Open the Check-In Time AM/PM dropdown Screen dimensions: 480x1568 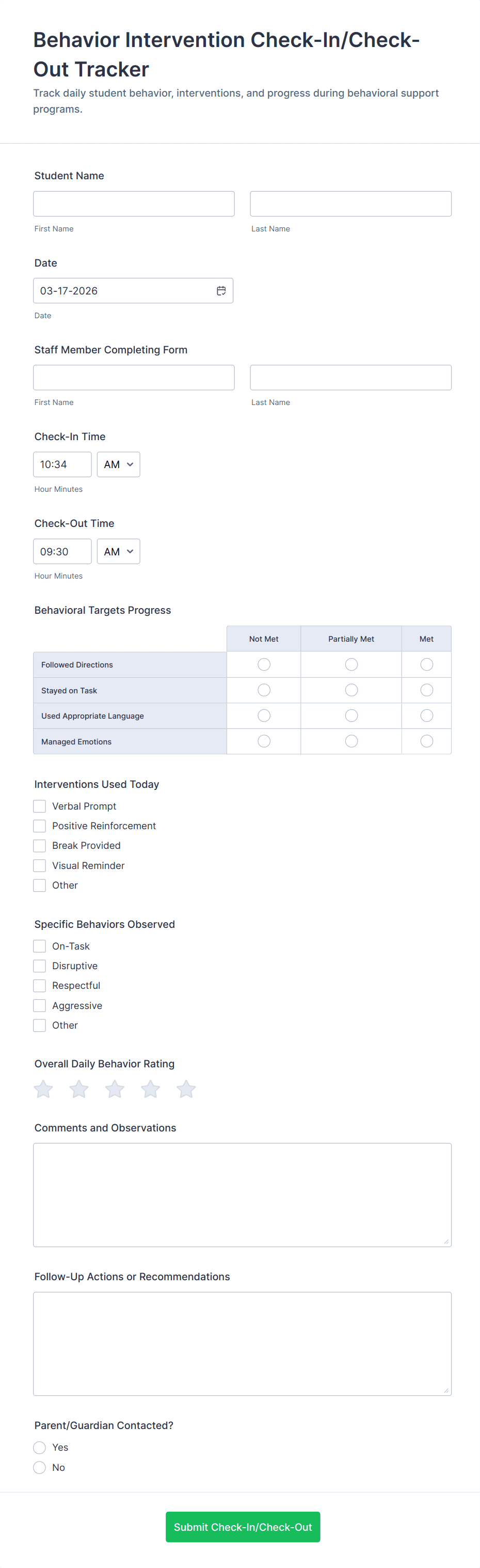[x=119, y=464]
